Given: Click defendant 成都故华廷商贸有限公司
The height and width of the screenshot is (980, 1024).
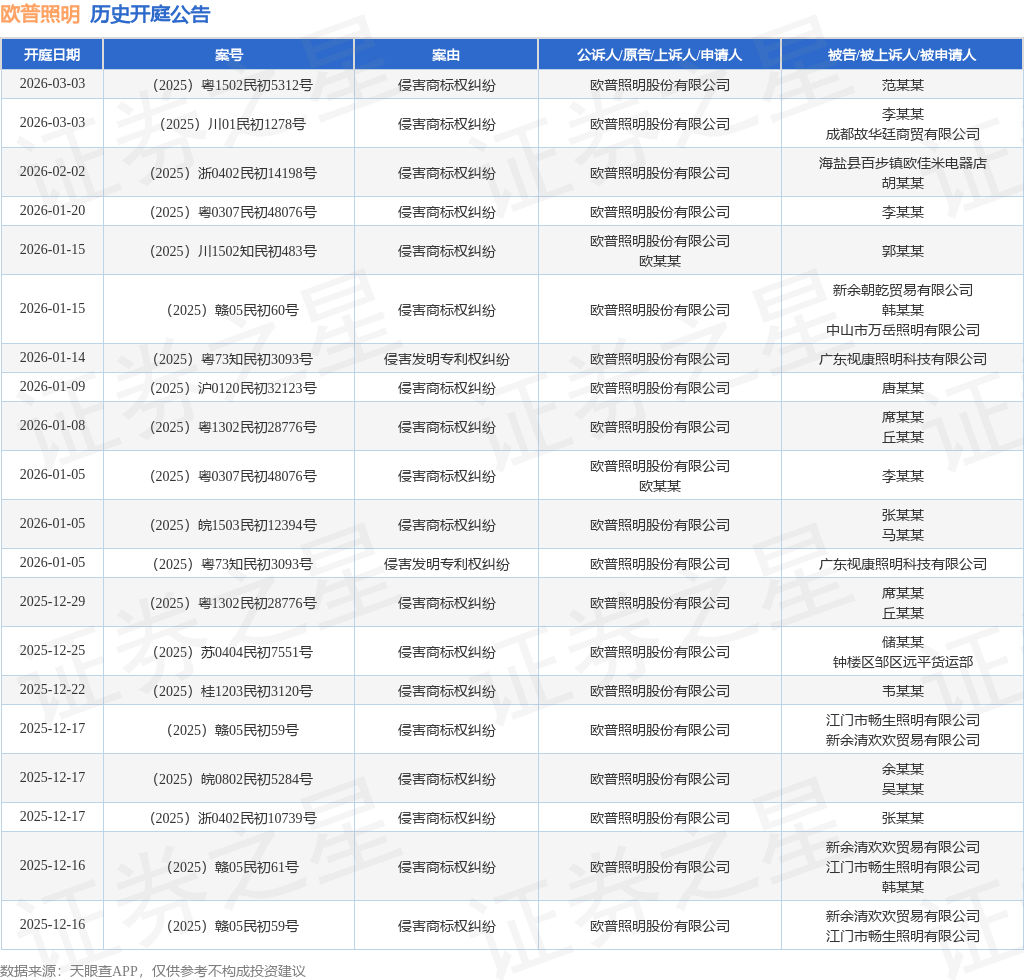Looking at the screenshot, I should click(x=903, y=134).
